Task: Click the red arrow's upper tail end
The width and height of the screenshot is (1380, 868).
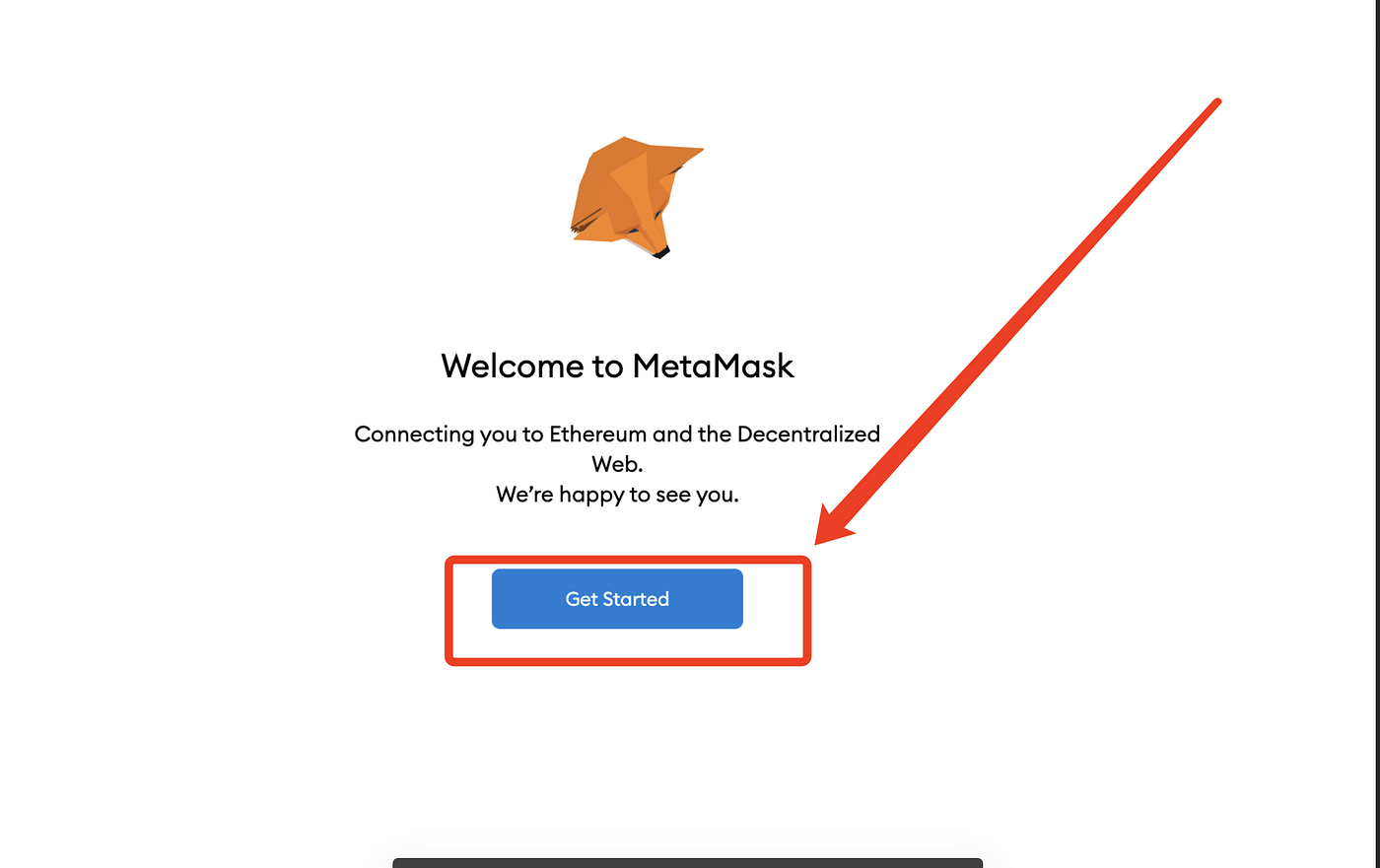Action: (x=1216, y=102)
